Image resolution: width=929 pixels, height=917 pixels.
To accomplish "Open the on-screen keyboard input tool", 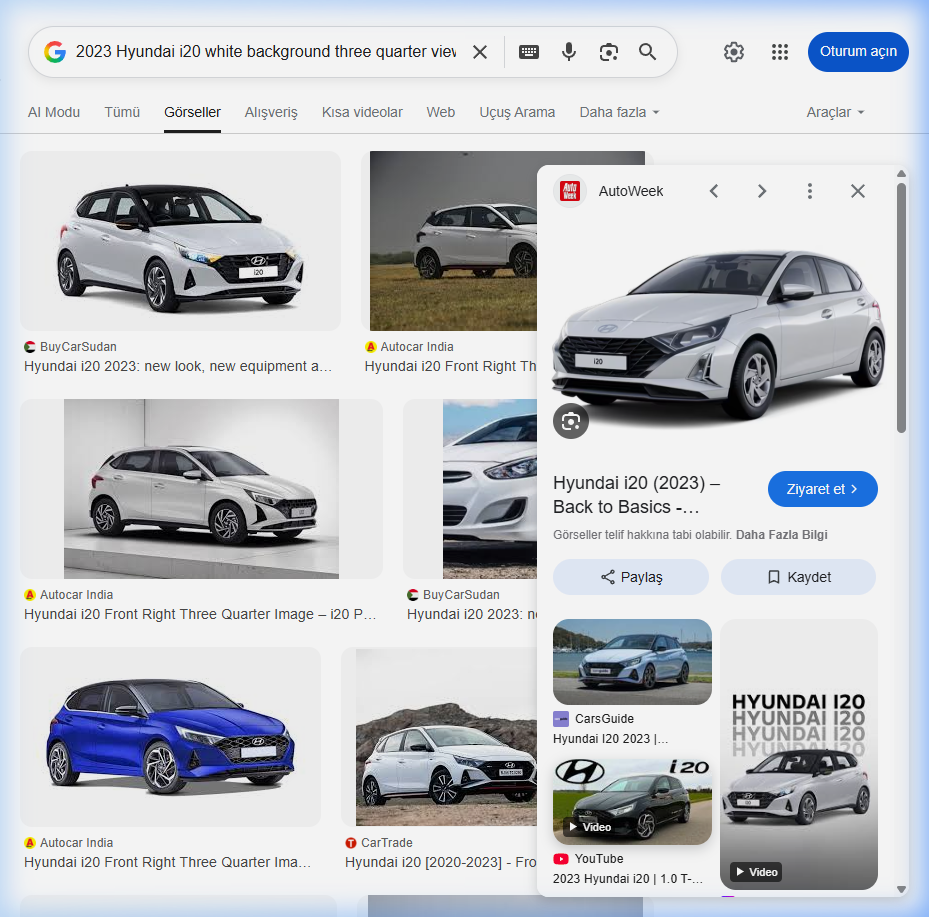I will pyautogui.click(x=528, y=52).
